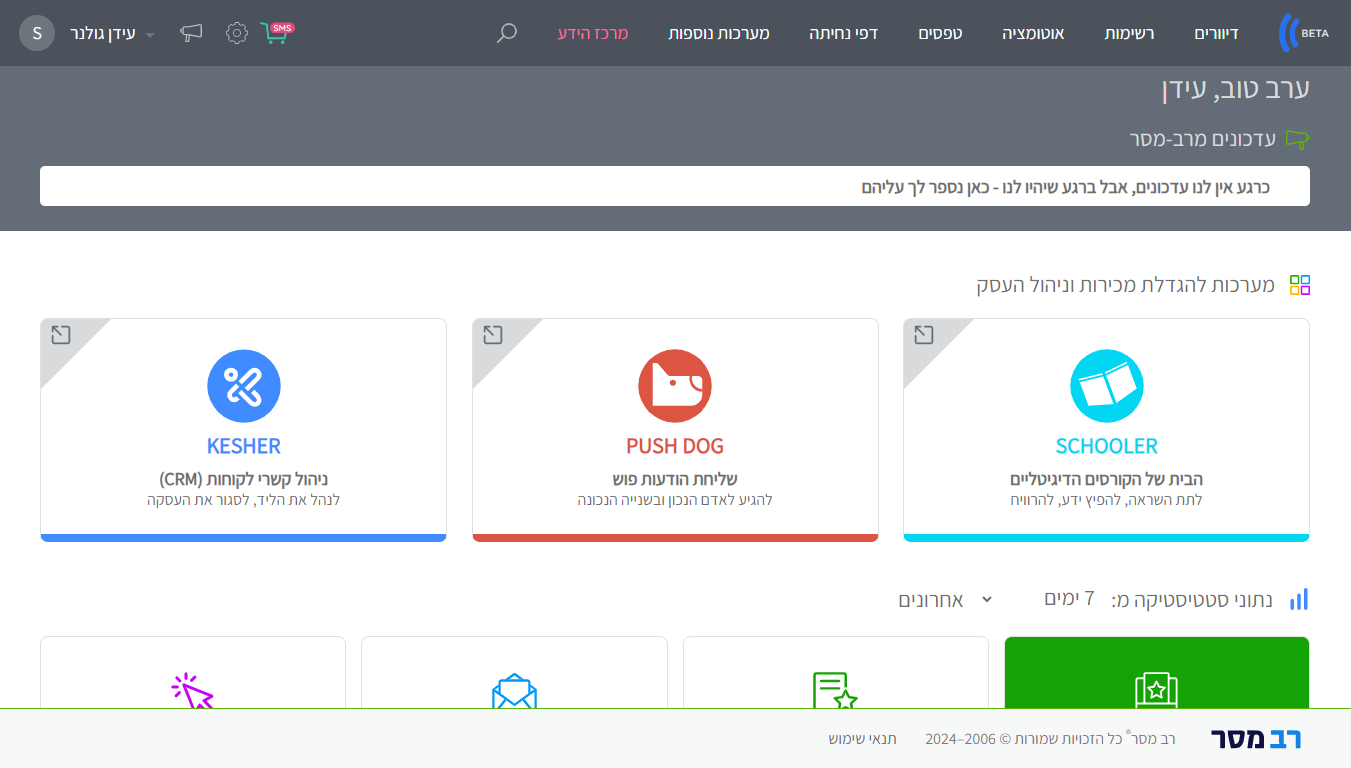Open the אוטומציה menu
Viewport: 1351px width, 768px height.
pos(1033,33)
